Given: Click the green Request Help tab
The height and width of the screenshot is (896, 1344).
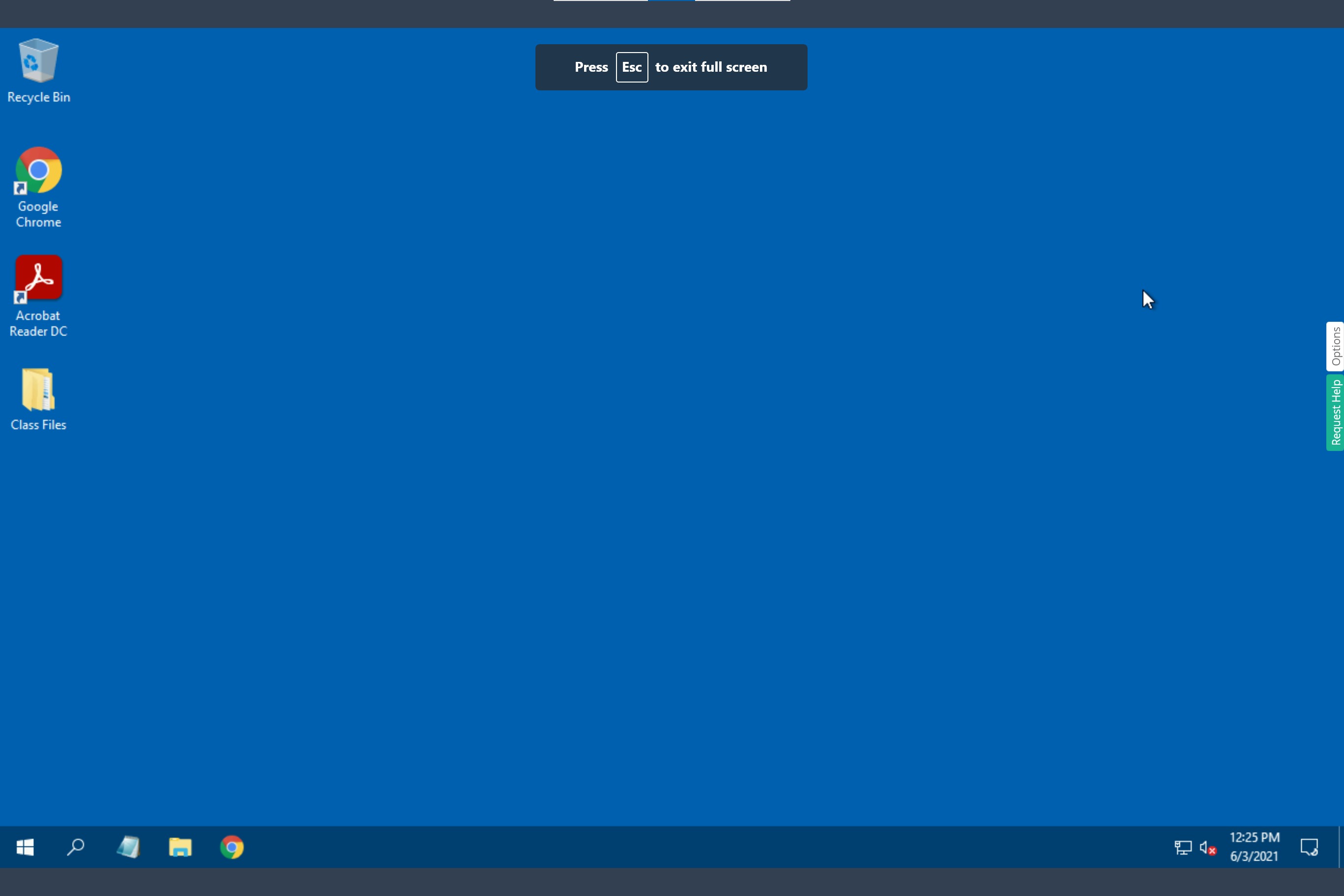Looking at the screenshot, I should point(1336,412).
